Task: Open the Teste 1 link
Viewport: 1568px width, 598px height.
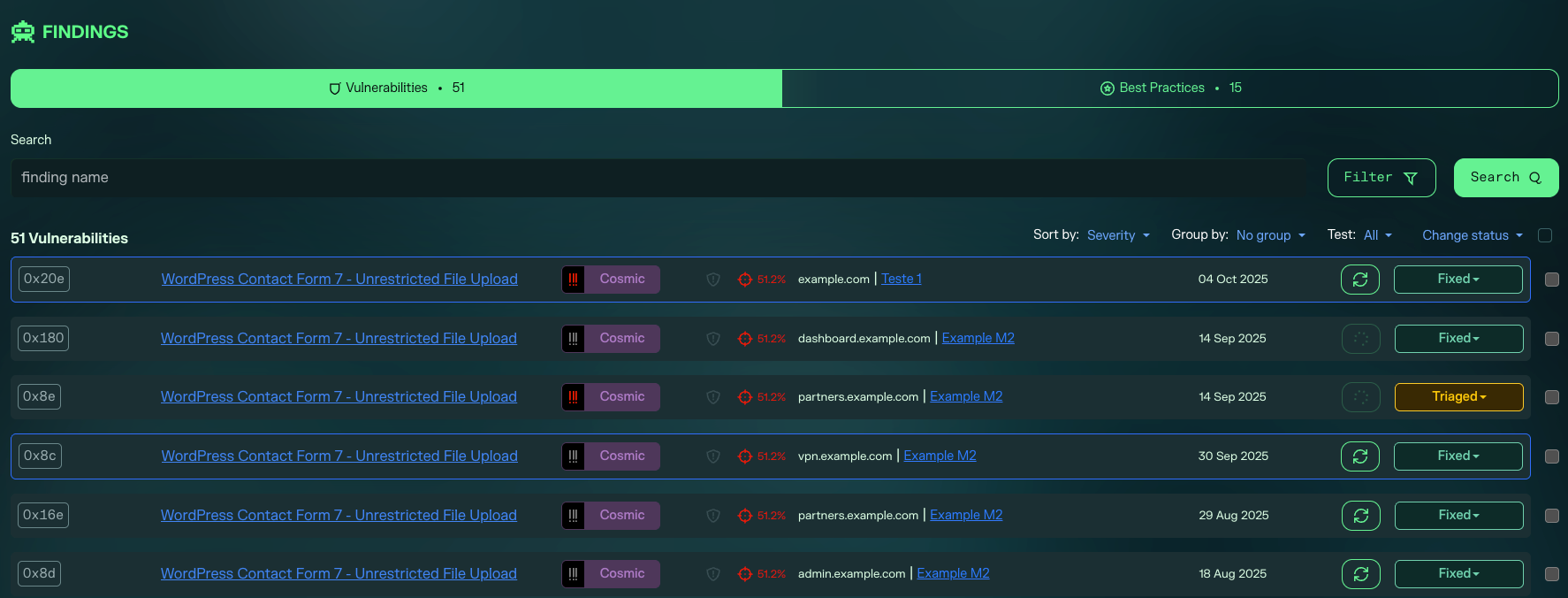Action: (901, 279)
